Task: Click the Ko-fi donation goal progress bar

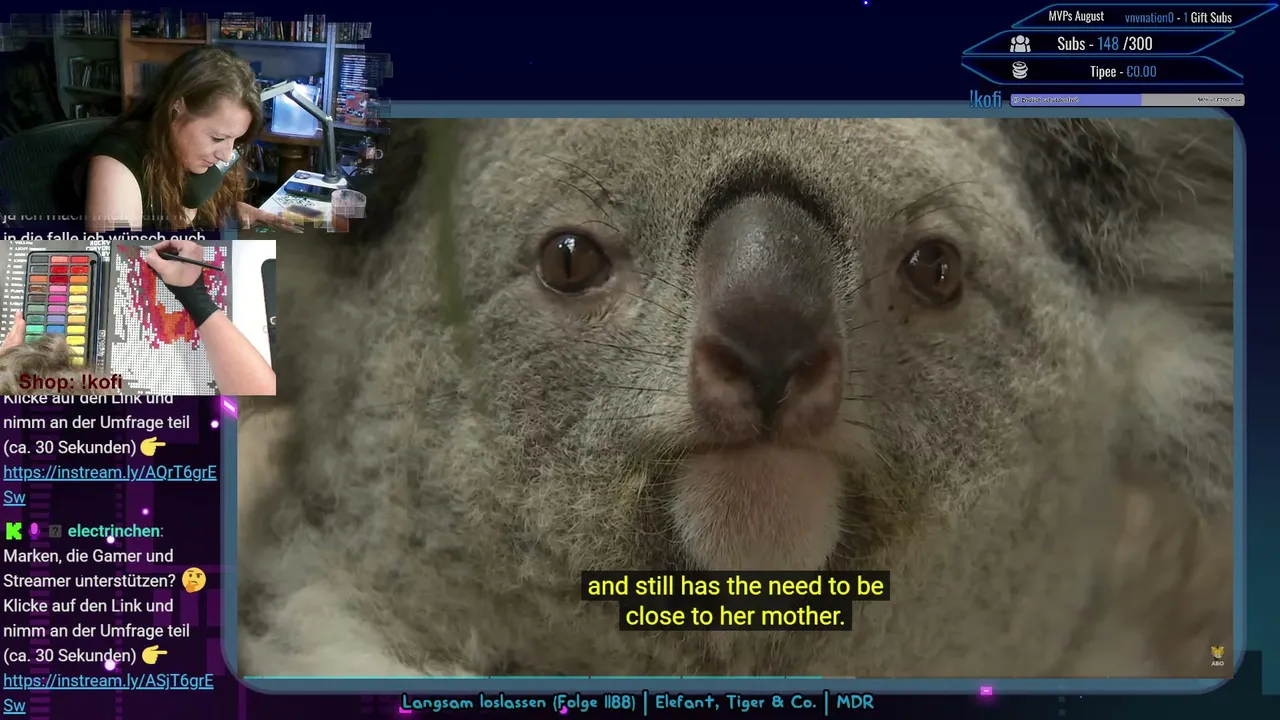Action: pos(1127,100)
